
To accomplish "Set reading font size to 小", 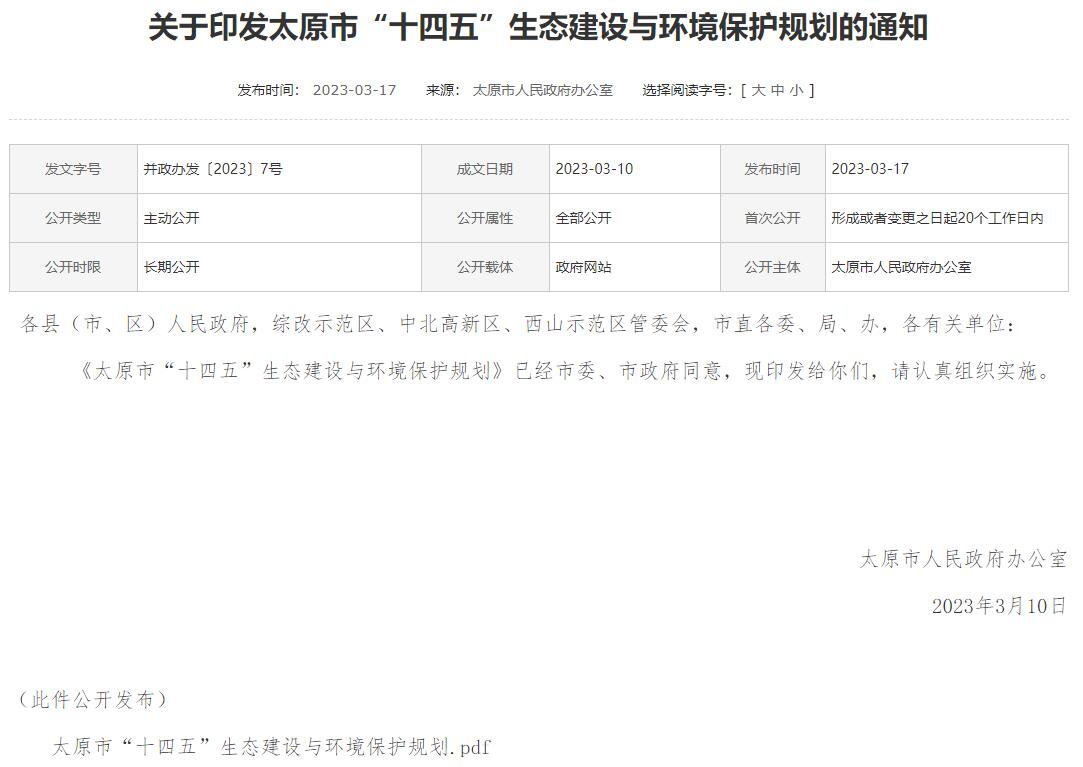I will [x=796, y=91].
